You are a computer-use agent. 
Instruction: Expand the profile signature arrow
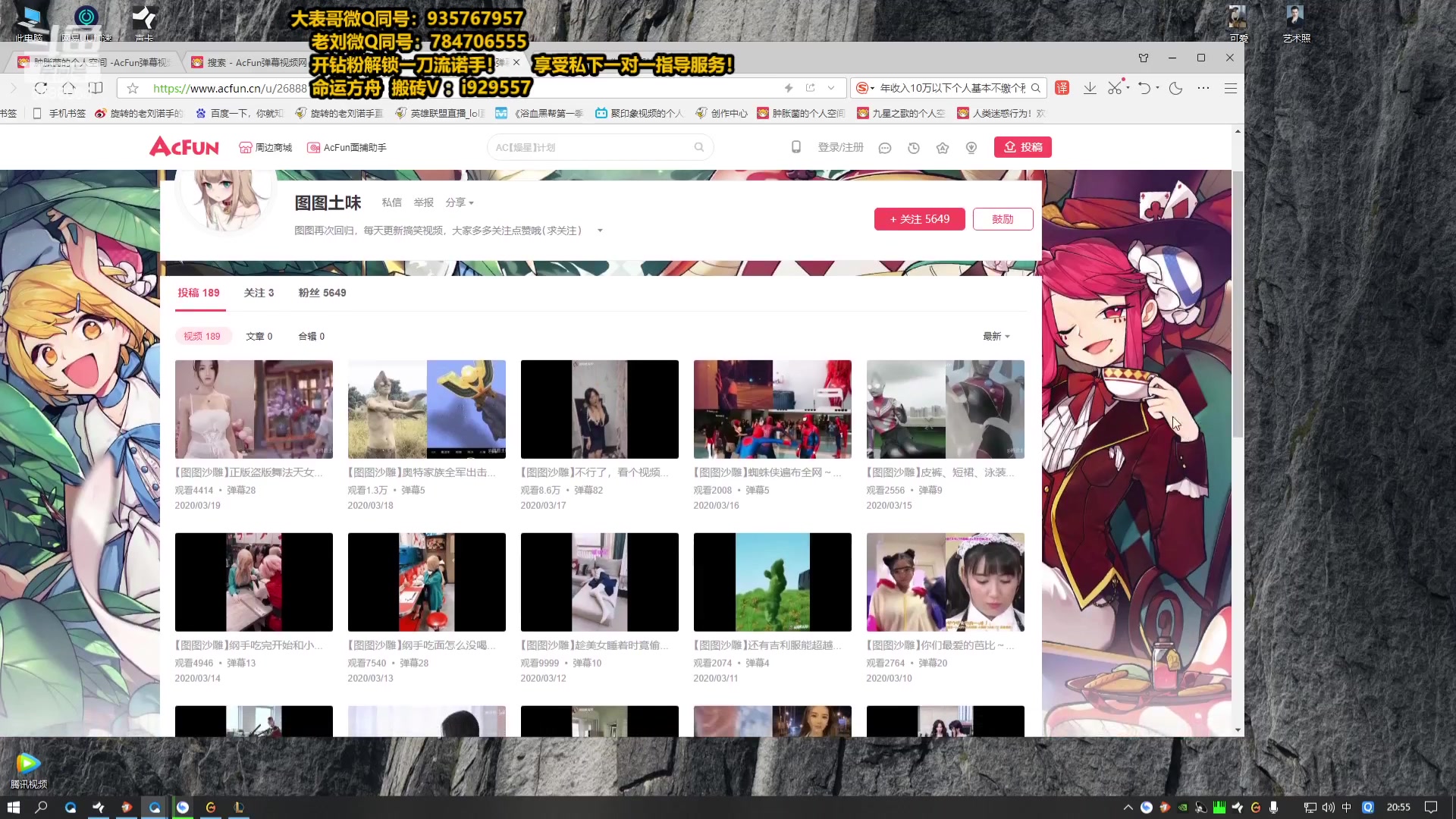[x=600, y=231]
